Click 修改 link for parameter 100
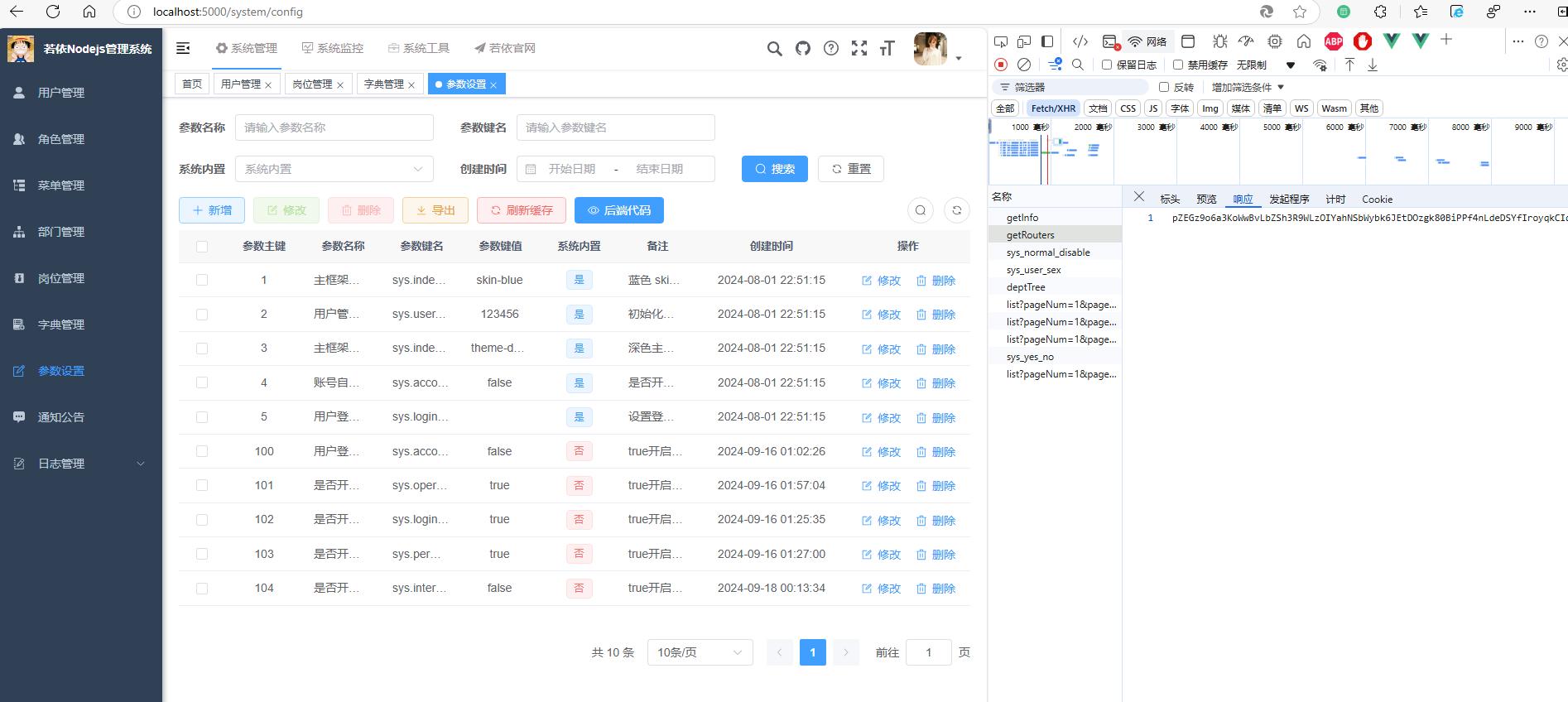The width and height of the screenshot is (1568, 702). (881, 452)
